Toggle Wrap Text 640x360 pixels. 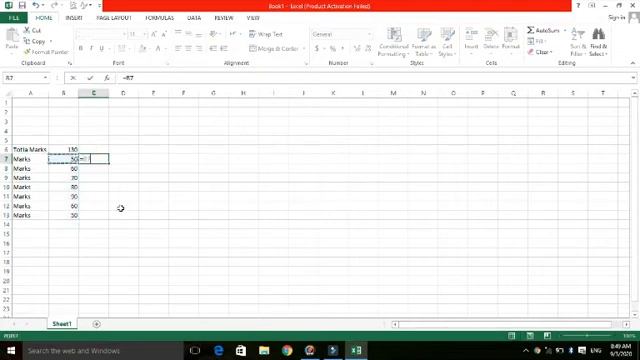pyautogui.click(x=266, y=34)
